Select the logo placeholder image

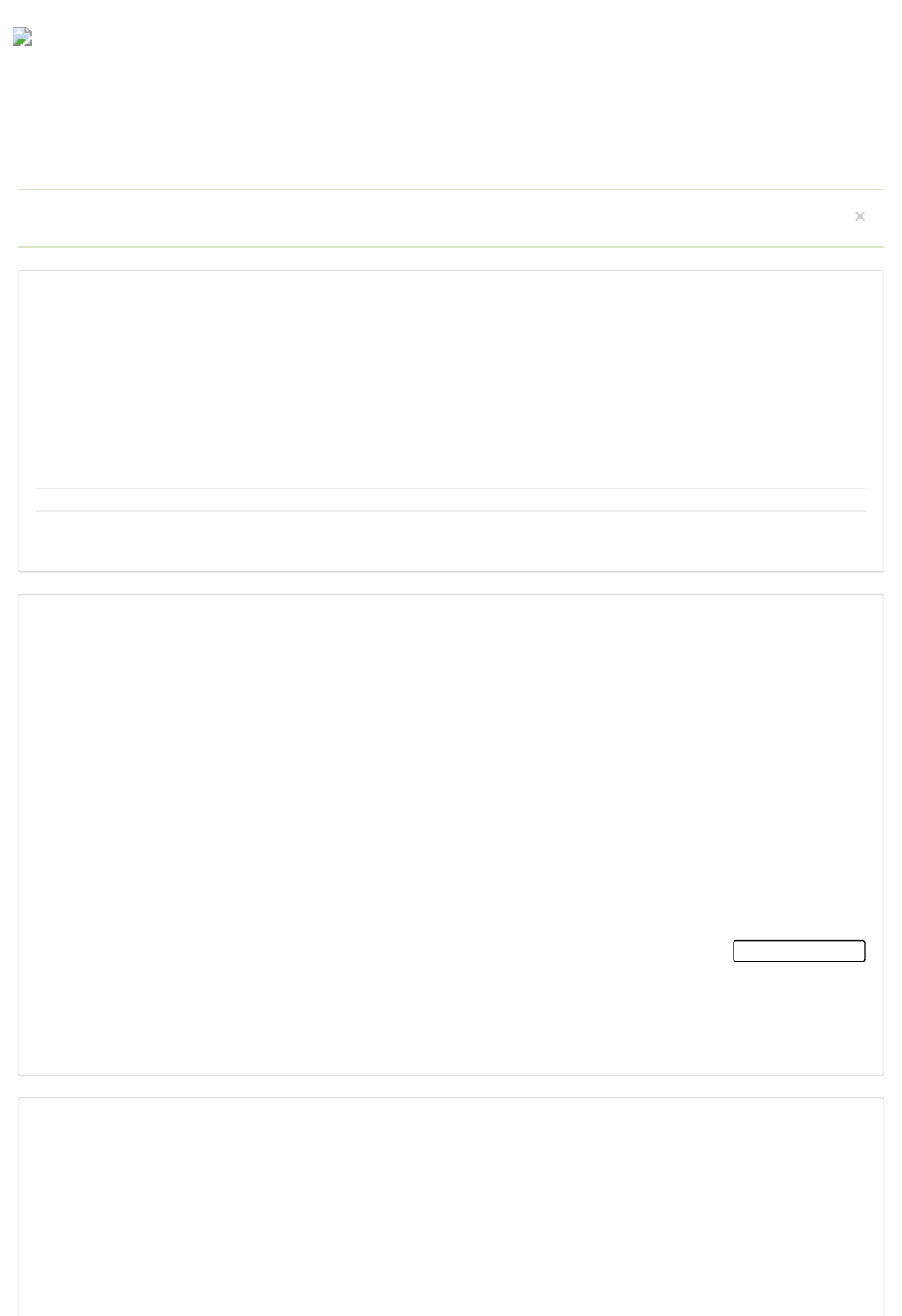(23, 37)
